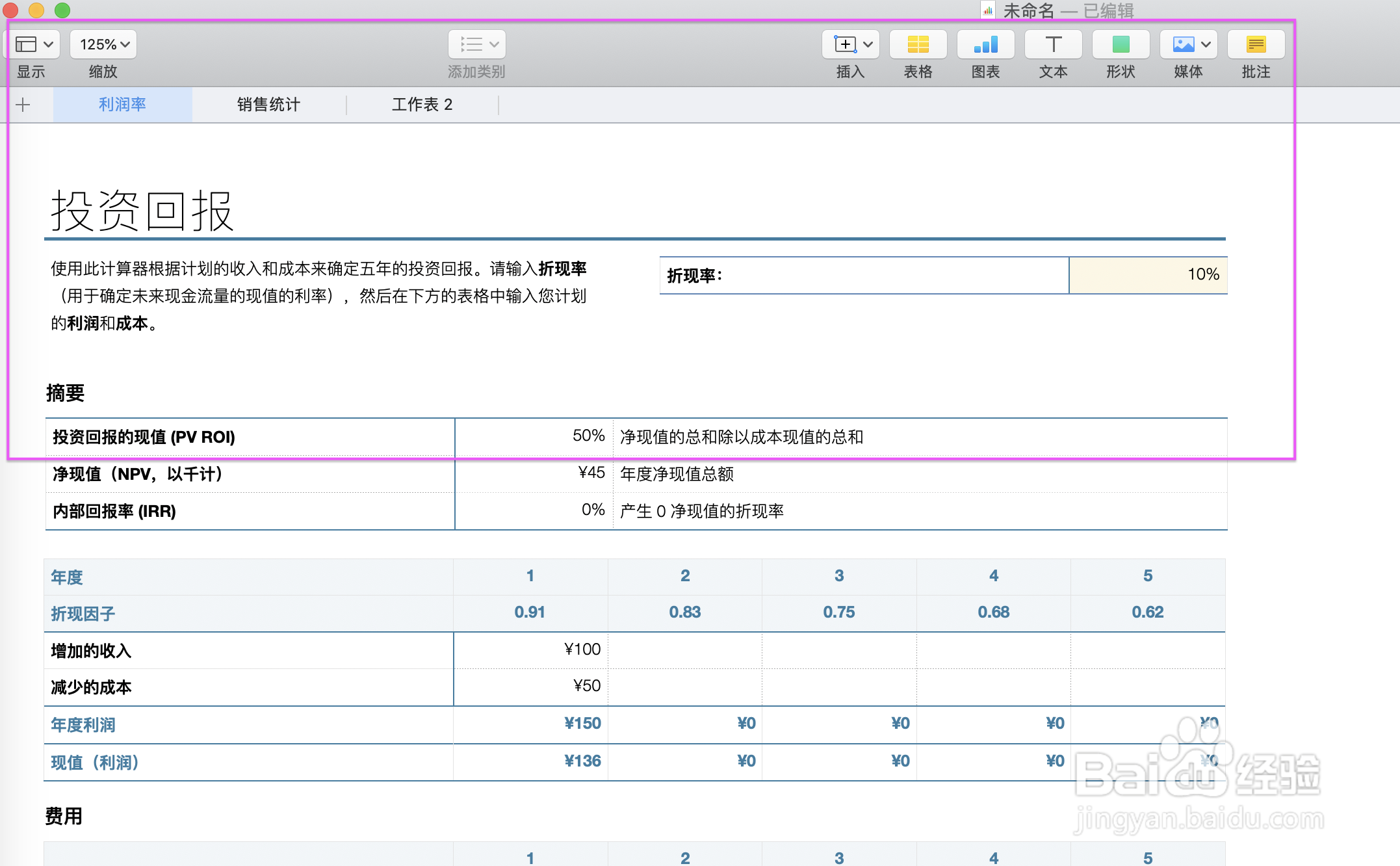
Task: Select the ¥100 增加的收入 cell
Action: coord(530,650)
